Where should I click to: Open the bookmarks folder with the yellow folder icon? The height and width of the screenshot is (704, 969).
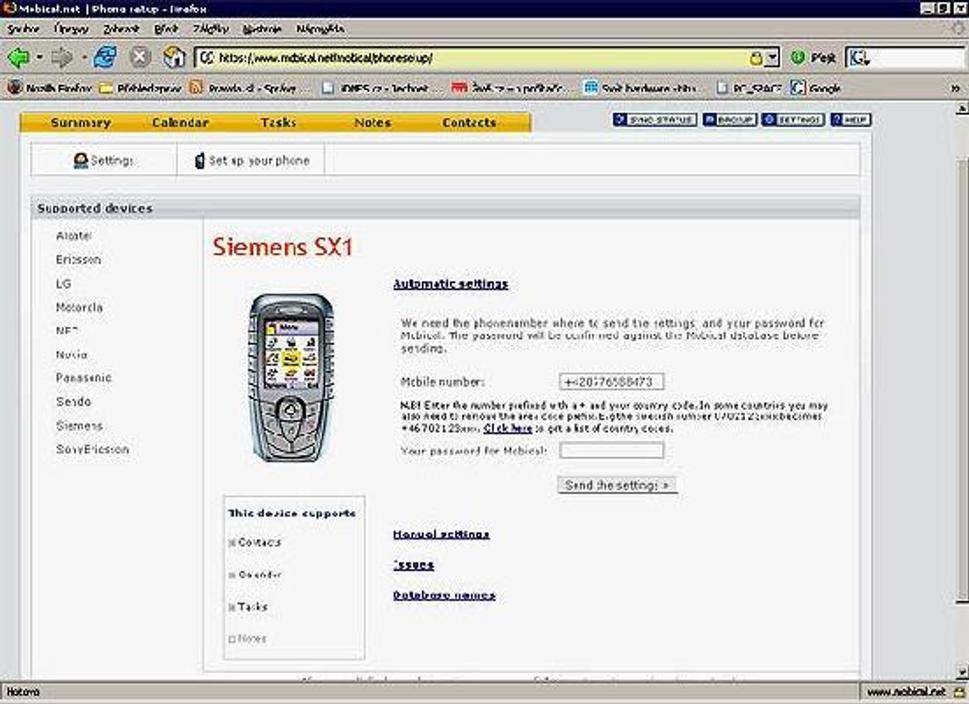tap(140, 88)
